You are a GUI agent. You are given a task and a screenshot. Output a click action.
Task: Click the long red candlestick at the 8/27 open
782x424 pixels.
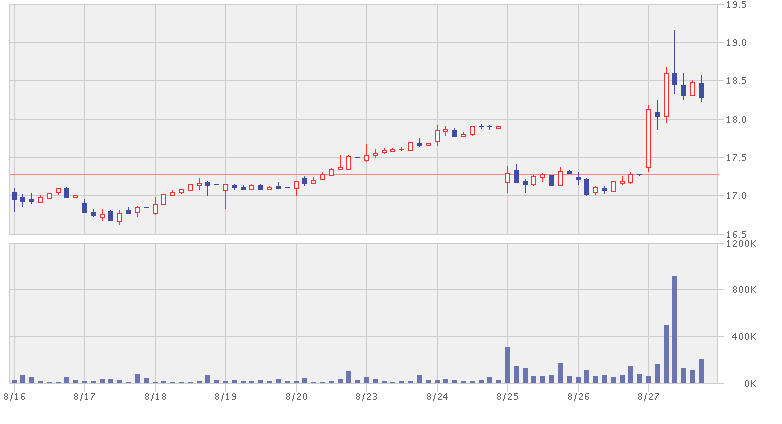[648, 139]
